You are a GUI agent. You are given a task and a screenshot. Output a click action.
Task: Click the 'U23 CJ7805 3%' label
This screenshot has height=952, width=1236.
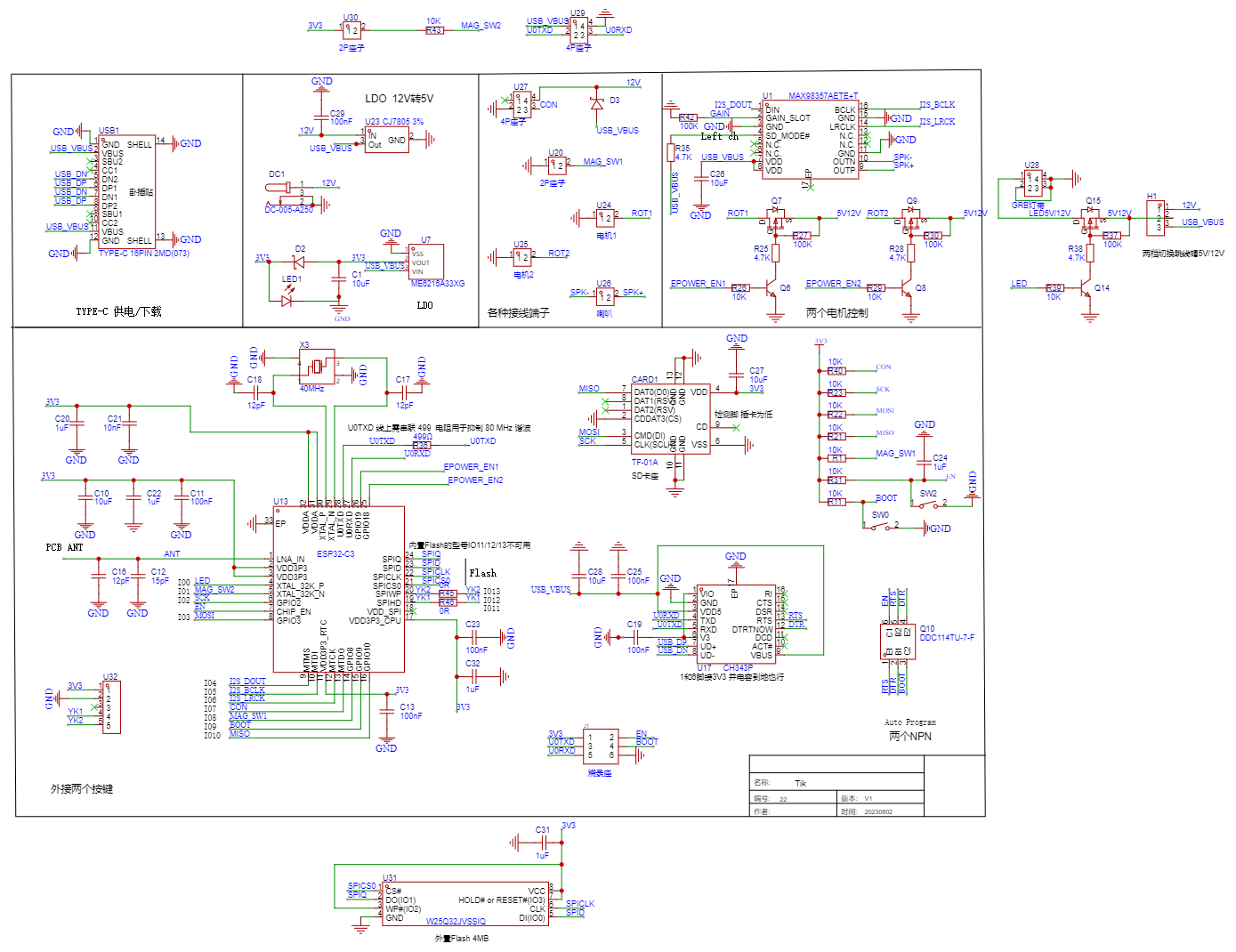point(394,122)
